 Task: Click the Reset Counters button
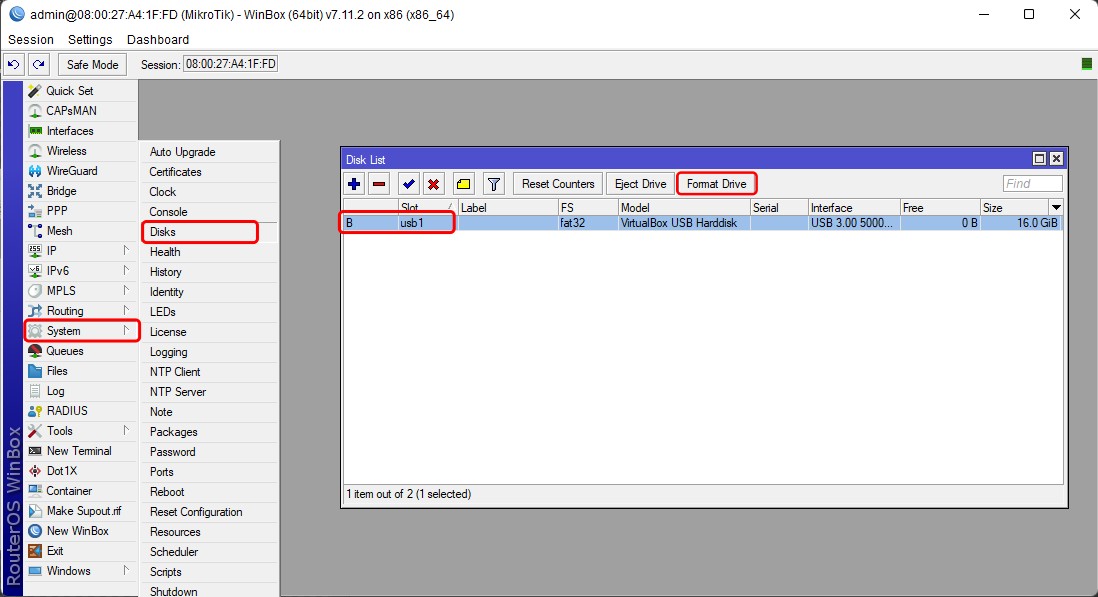point(558,184)
